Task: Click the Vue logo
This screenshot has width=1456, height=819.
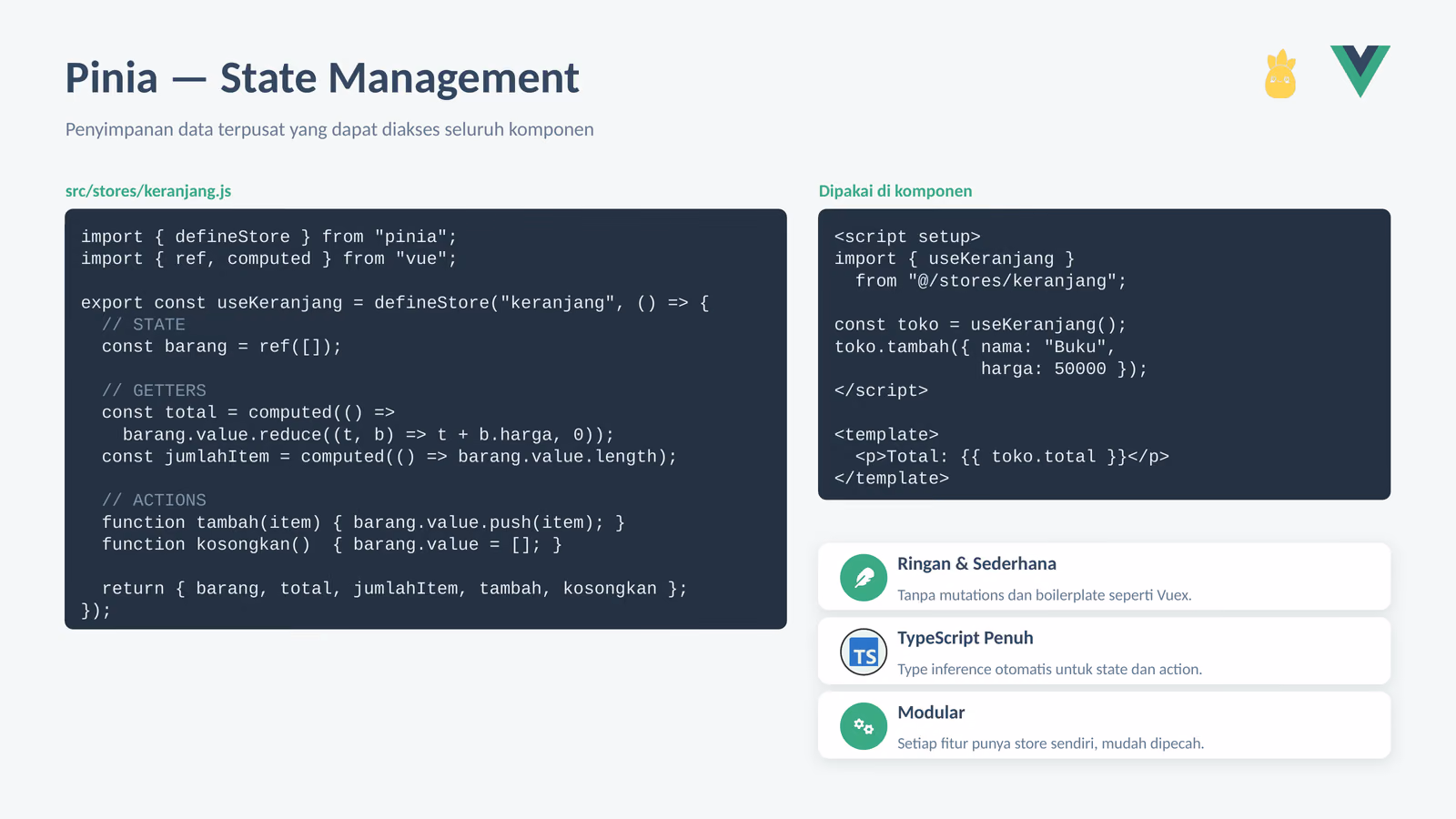Action: (x=1360, y=71)
